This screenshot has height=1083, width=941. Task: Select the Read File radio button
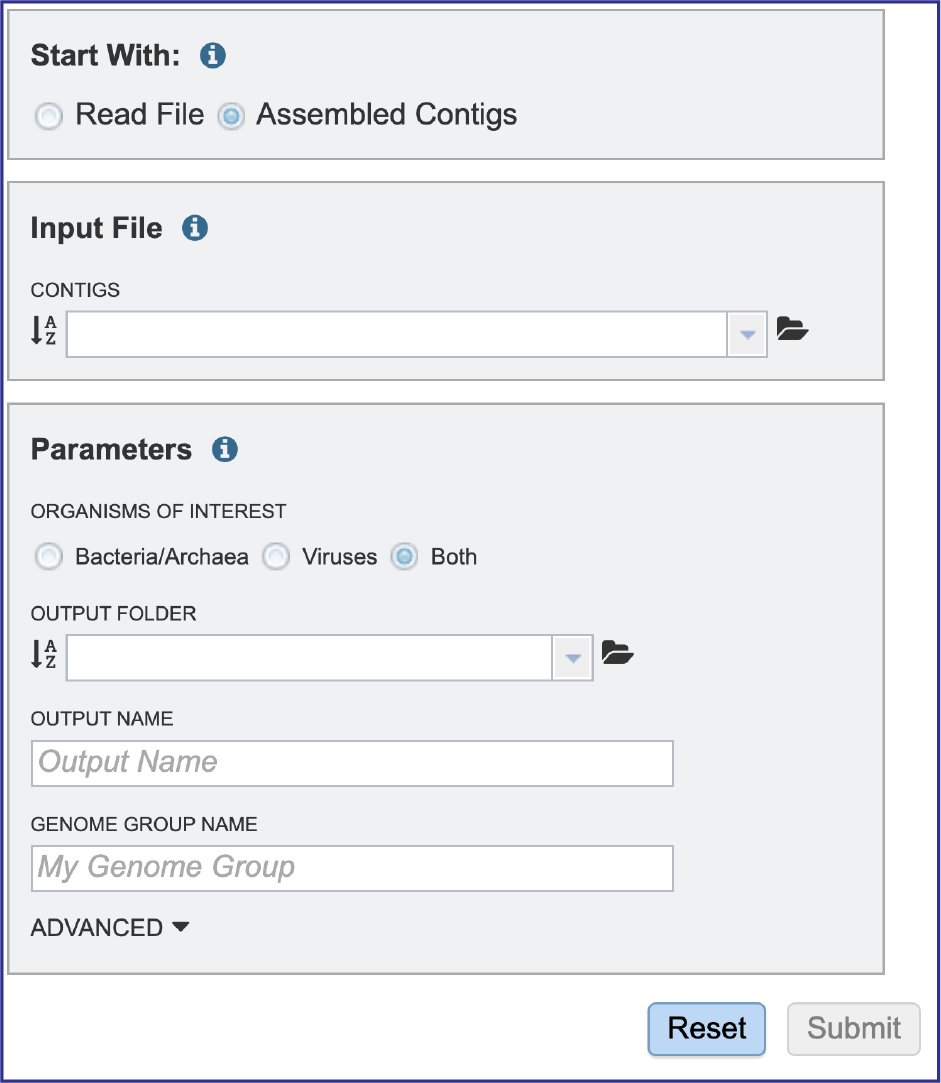coord(49,115)
